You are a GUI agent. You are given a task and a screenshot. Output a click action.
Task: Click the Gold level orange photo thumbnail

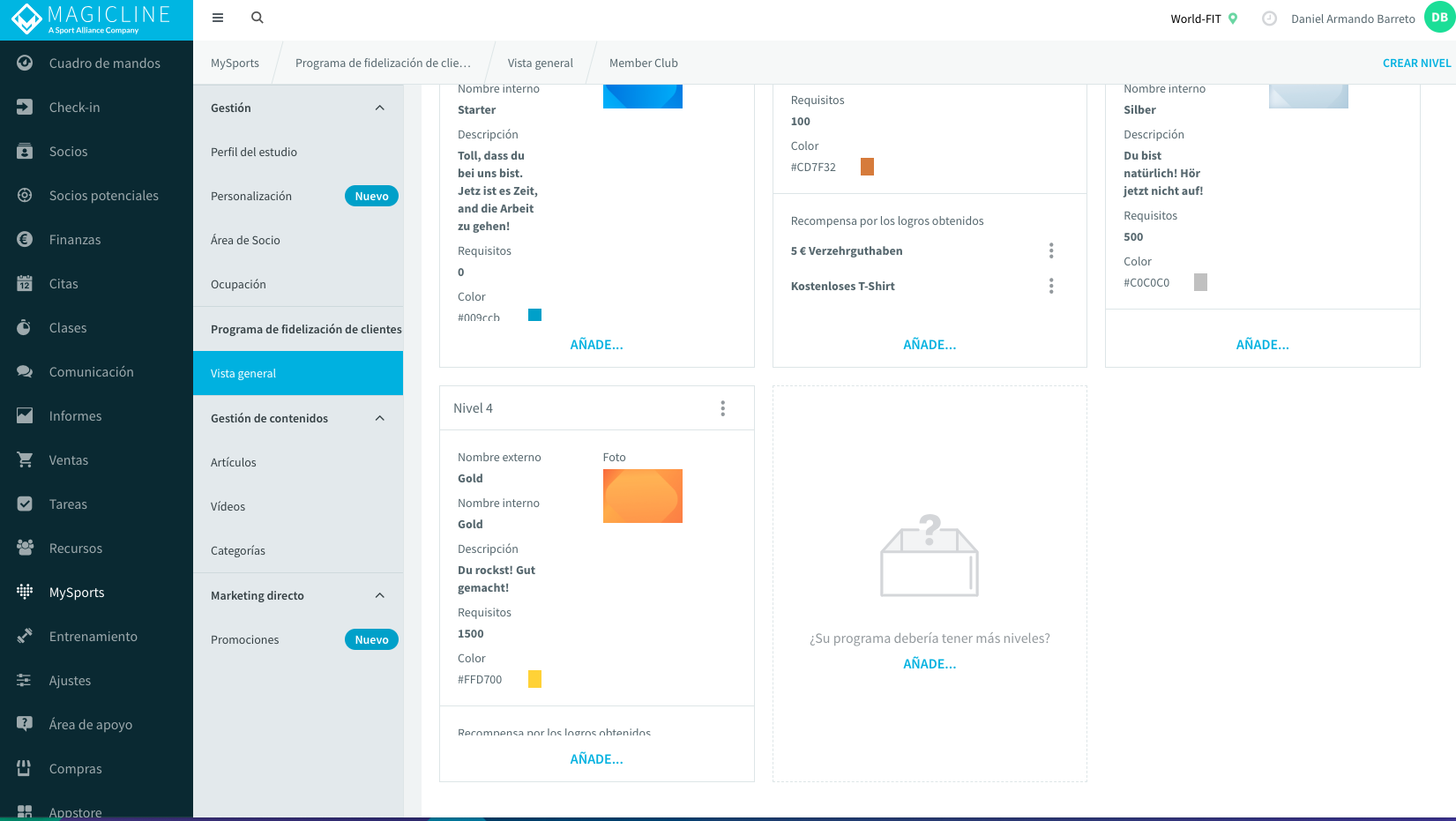(x=643, y=496)
